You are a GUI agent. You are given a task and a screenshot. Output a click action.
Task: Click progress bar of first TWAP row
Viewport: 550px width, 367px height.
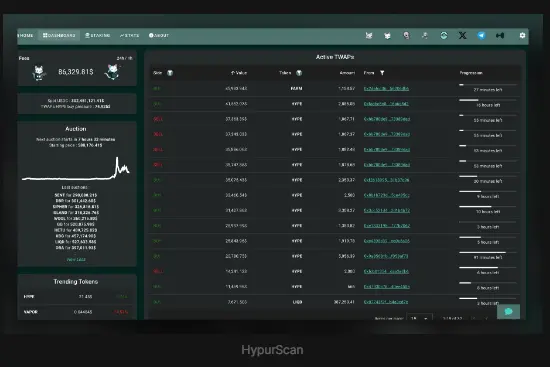tap(488, 85)
